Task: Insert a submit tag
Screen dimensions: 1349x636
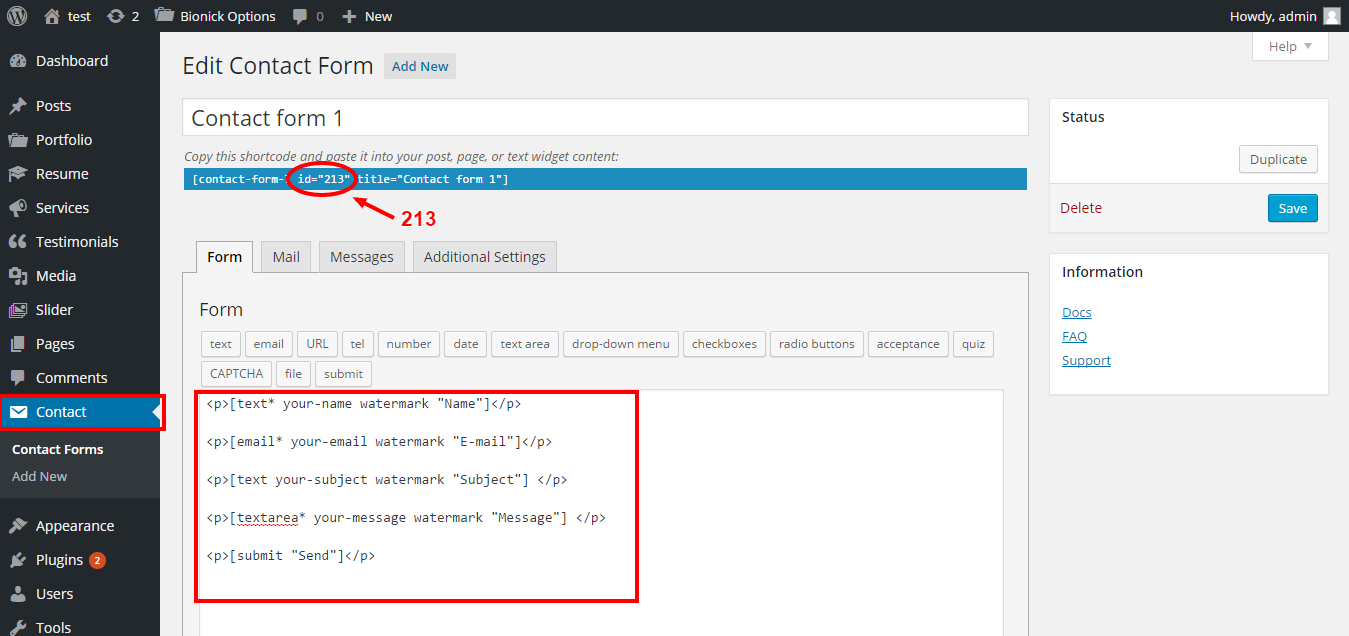Action: click(x=344, y=374)
